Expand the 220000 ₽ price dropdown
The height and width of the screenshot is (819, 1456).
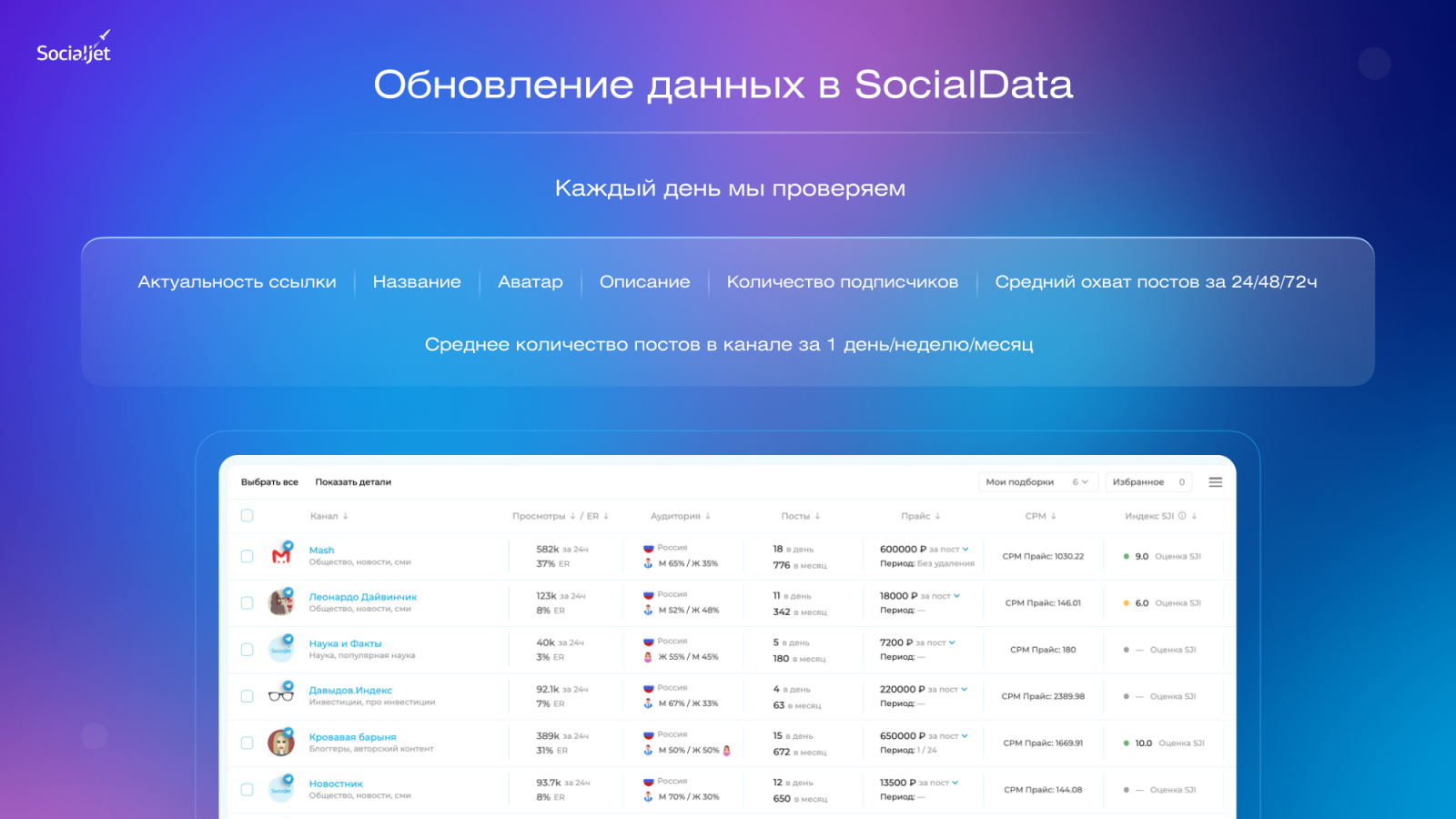pyautogui.click(x=965, y=689)
